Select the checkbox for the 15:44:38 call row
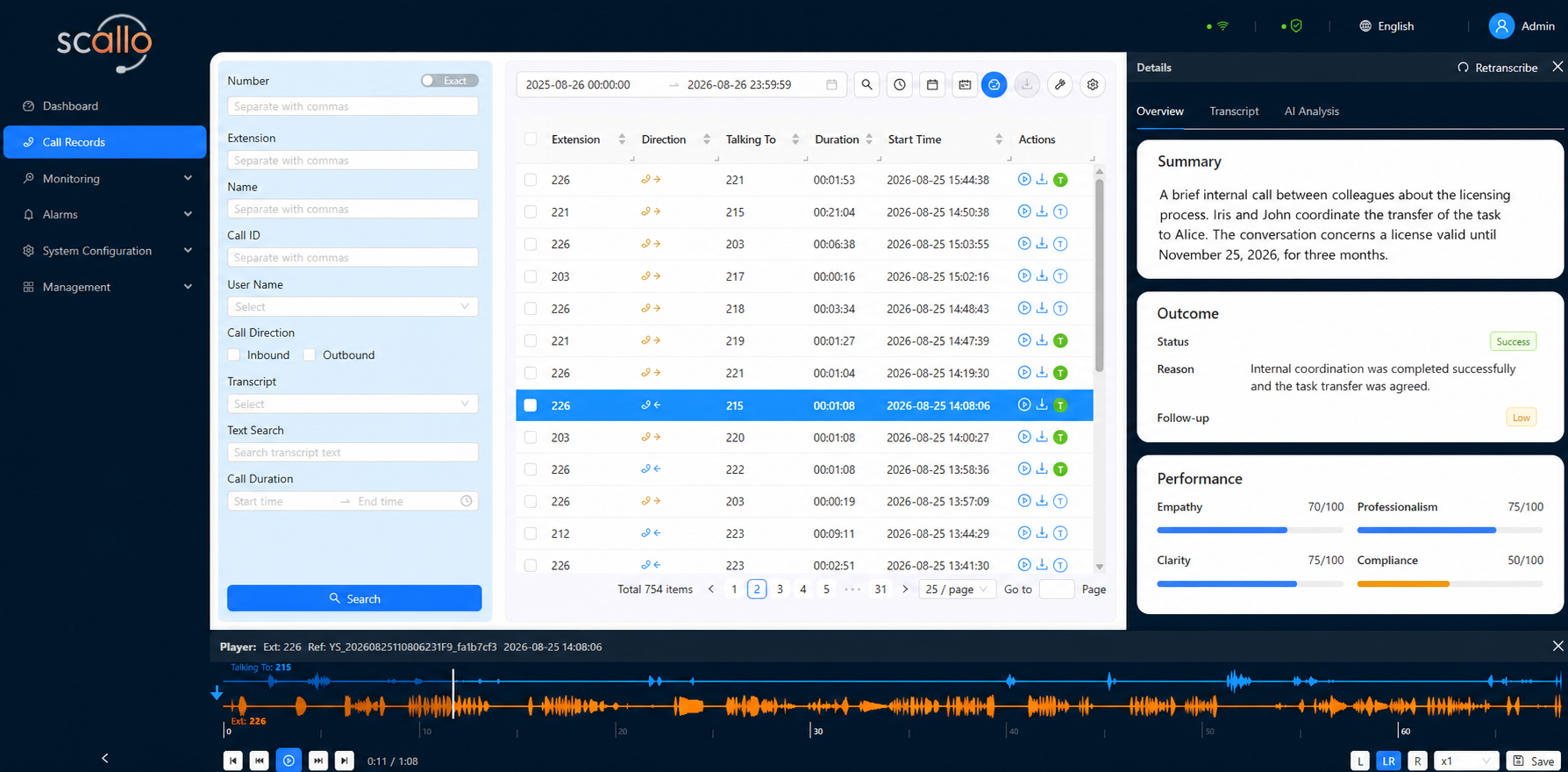1568x772 pixels. coord(531,180)
